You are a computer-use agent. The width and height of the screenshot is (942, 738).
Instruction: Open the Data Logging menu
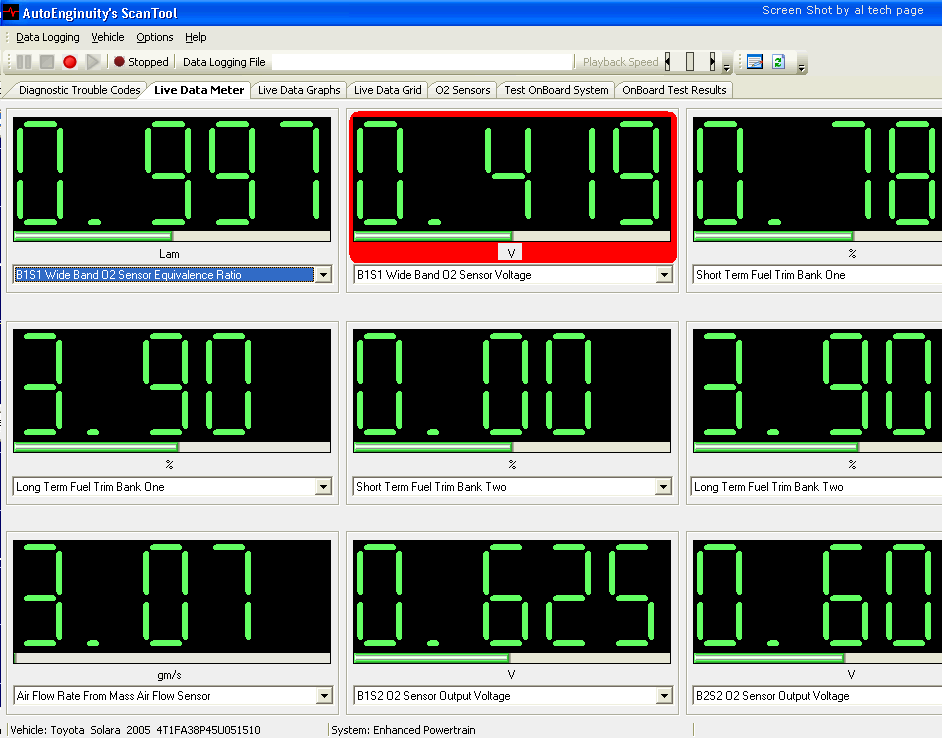click(47, 37)
